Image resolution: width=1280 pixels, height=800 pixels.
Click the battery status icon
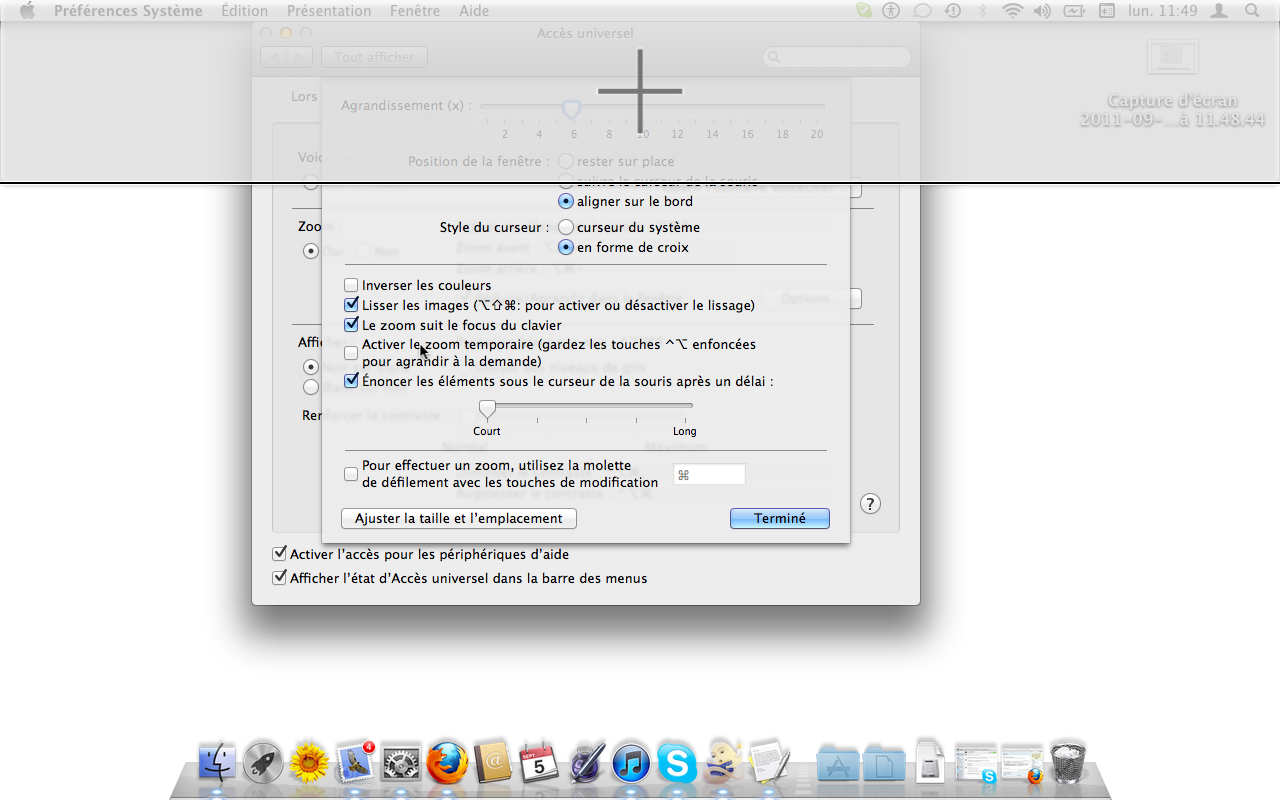(1074, 11)
